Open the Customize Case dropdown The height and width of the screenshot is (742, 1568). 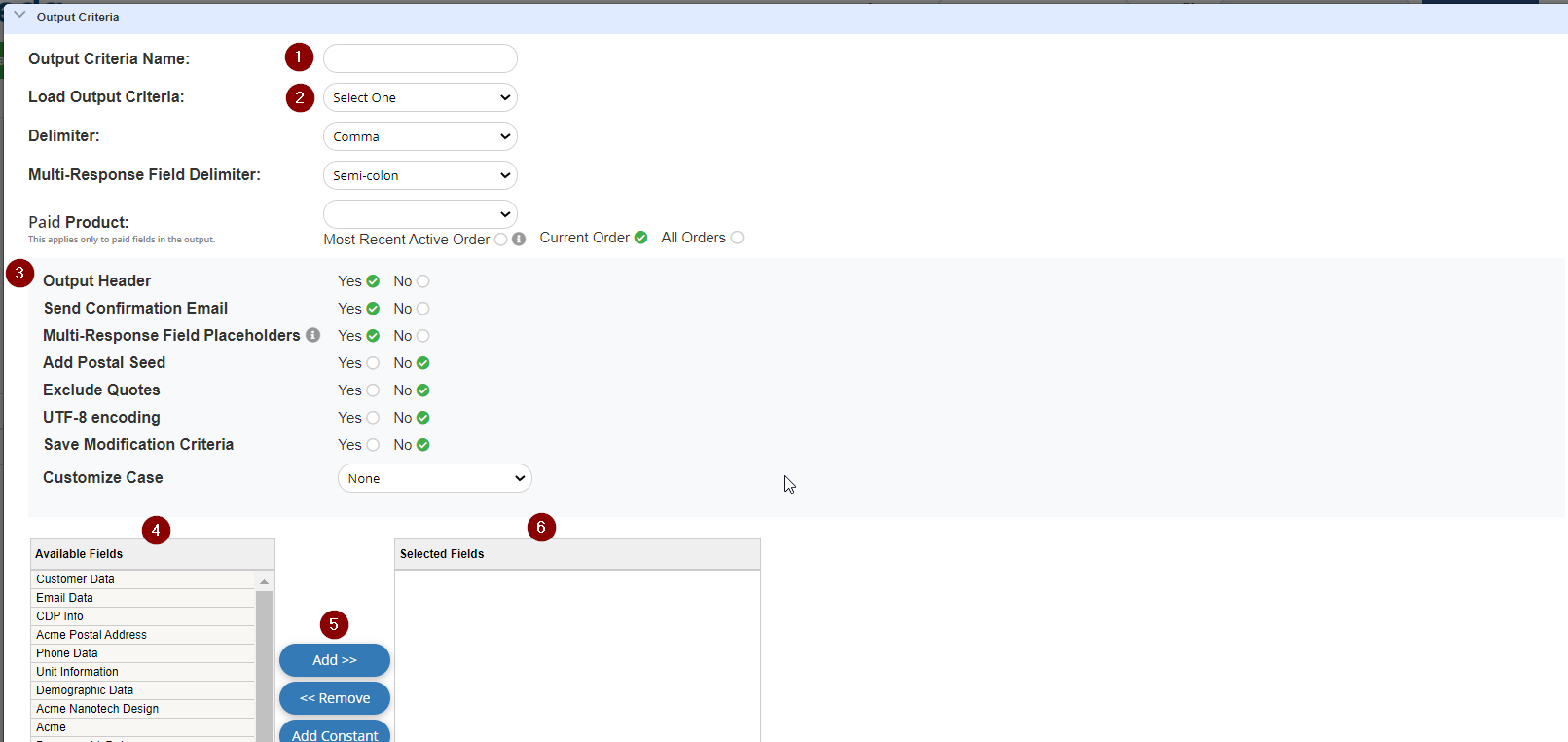434,478
